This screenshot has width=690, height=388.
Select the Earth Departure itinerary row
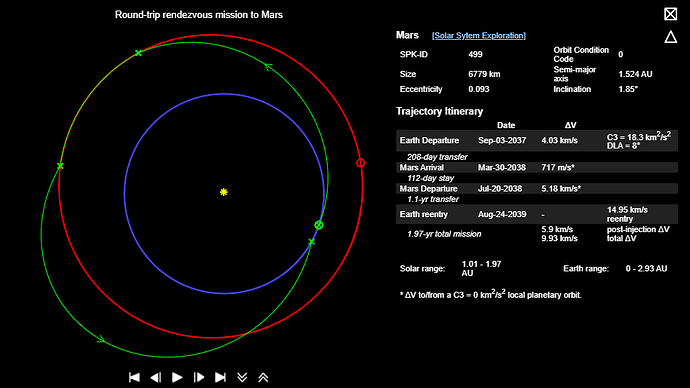pyautogui.click(x=537, y=141)
